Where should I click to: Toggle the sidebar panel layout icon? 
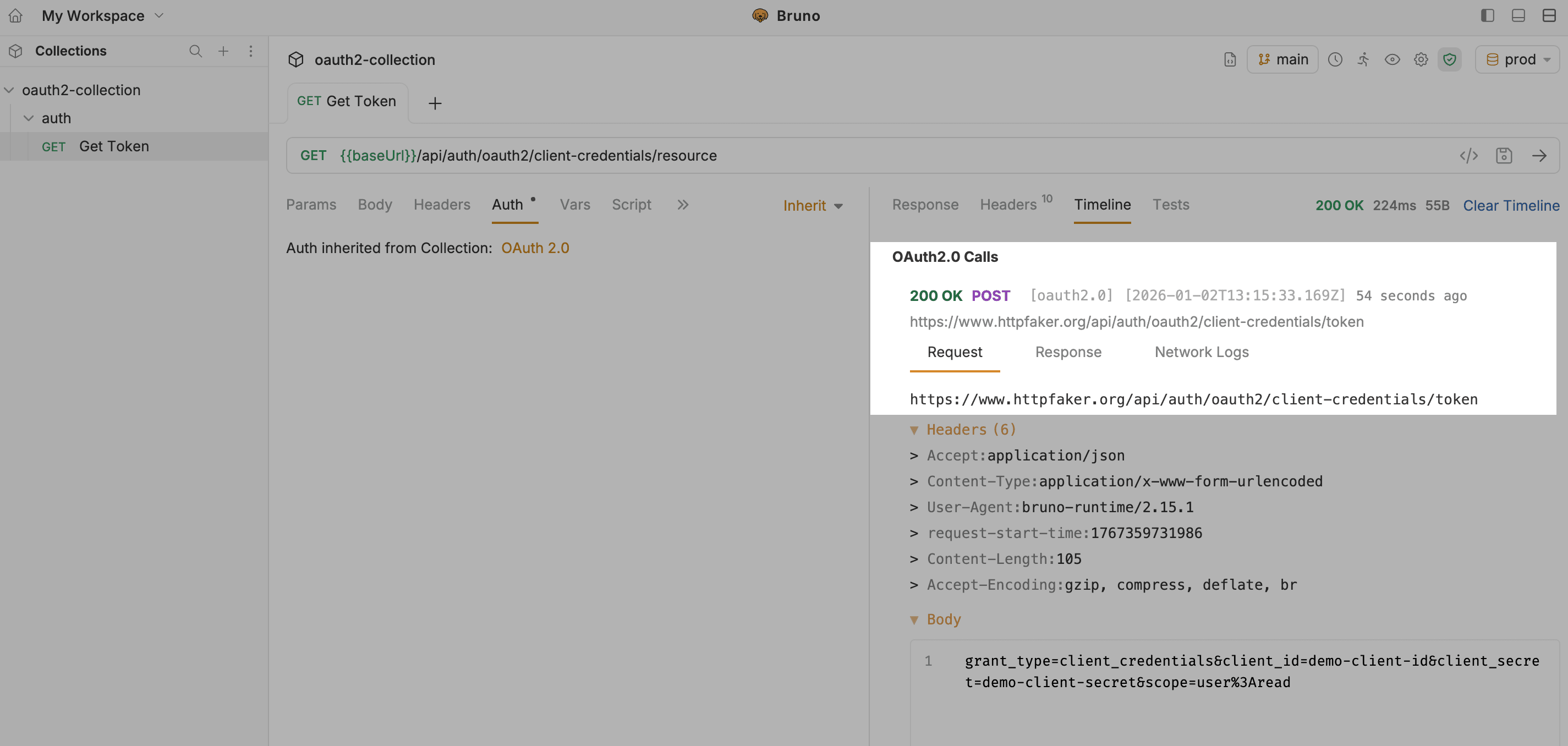pos(1487,16)
